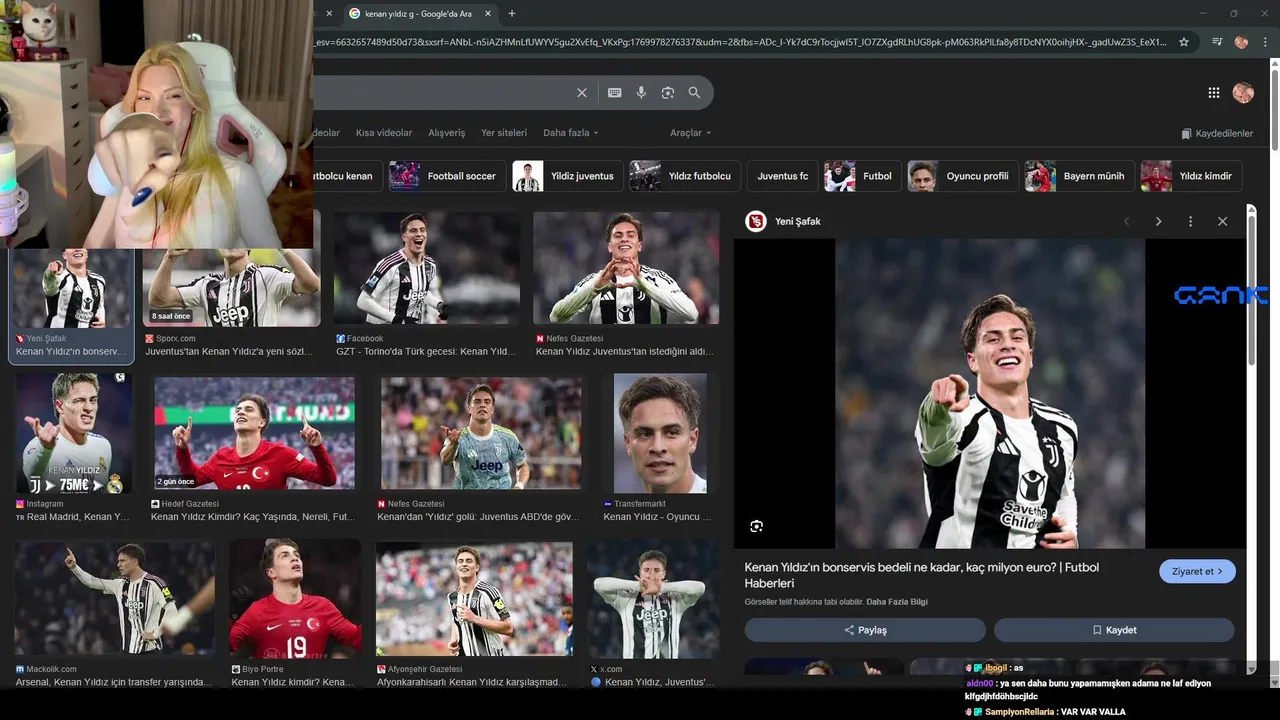Search by image with camera lens icon
1280x720 pixels.
pyautogui.click(x=668, y=93)
